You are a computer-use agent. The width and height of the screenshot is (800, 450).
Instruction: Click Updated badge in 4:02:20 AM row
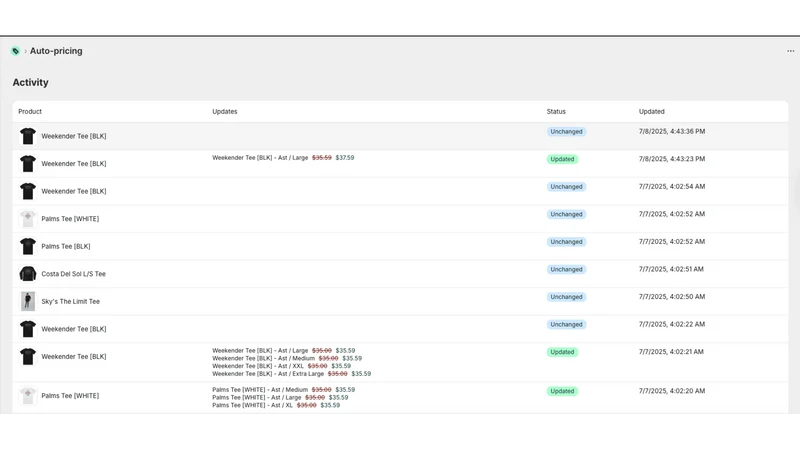coord(562,391)
